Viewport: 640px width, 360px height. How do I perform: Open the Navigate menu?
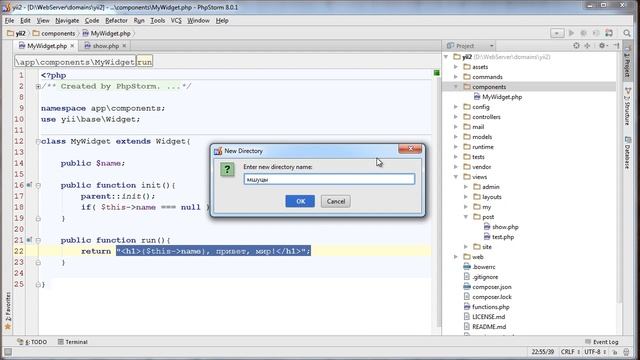[x=67, y=20]
